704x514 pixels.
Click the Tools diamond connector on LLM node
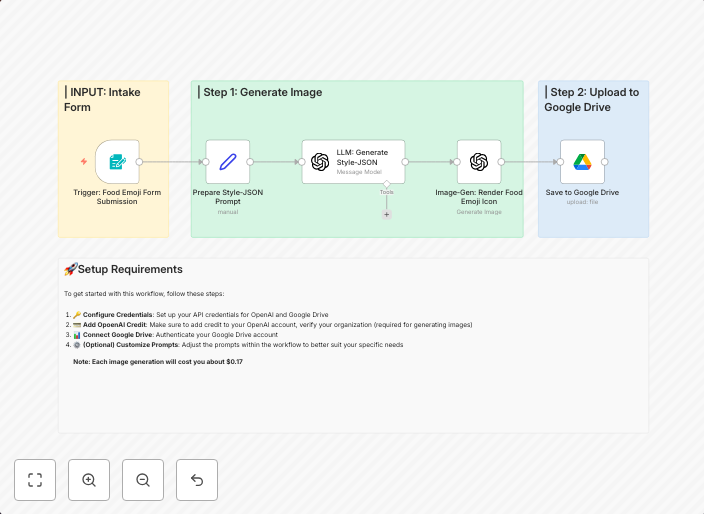pyautogui.click(x=387, y=183)
